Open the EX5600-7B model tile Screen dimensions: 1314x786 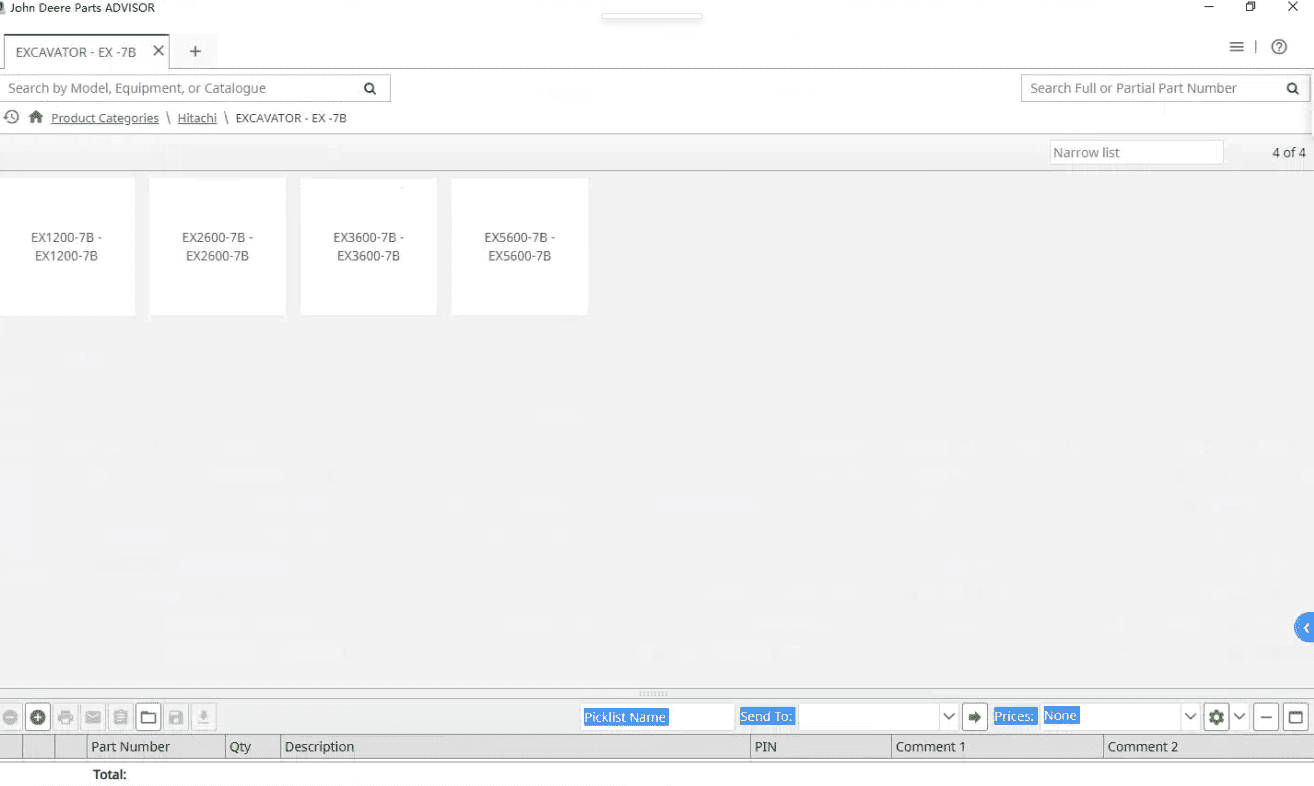(520, 247)
